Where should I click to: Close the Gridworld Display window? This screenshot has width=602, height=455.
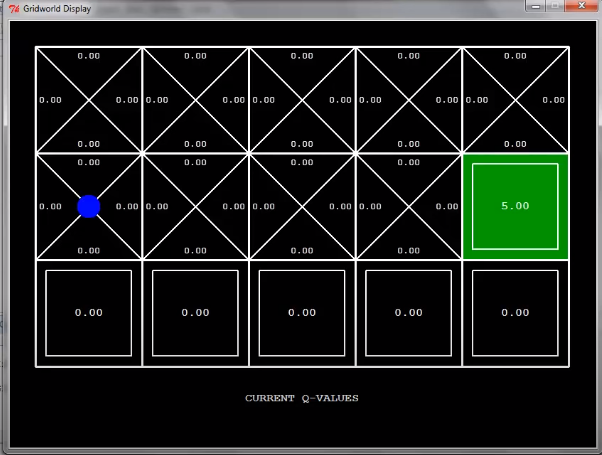(580, 6)
